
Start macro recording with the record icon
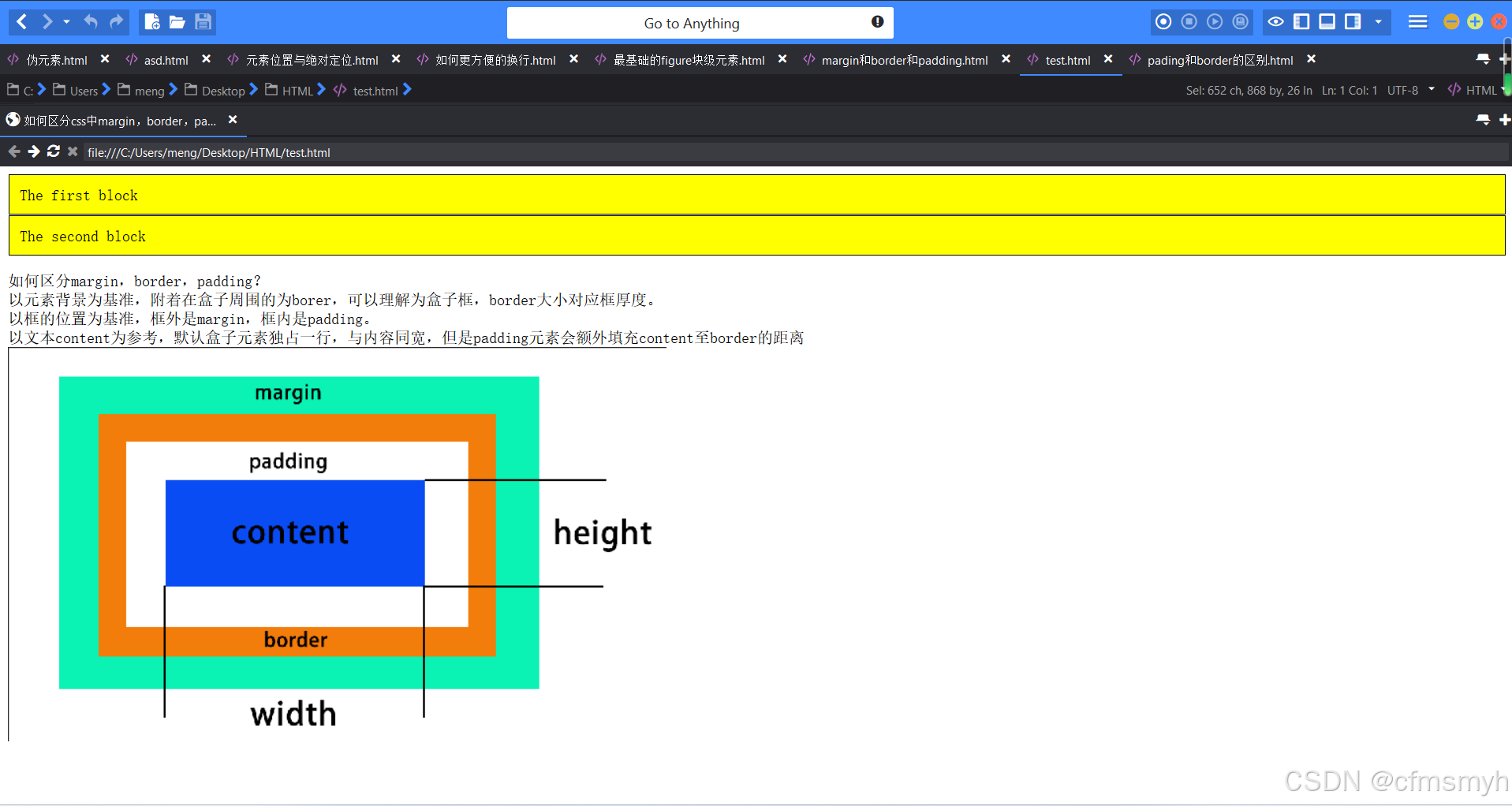click(1163, 22)
